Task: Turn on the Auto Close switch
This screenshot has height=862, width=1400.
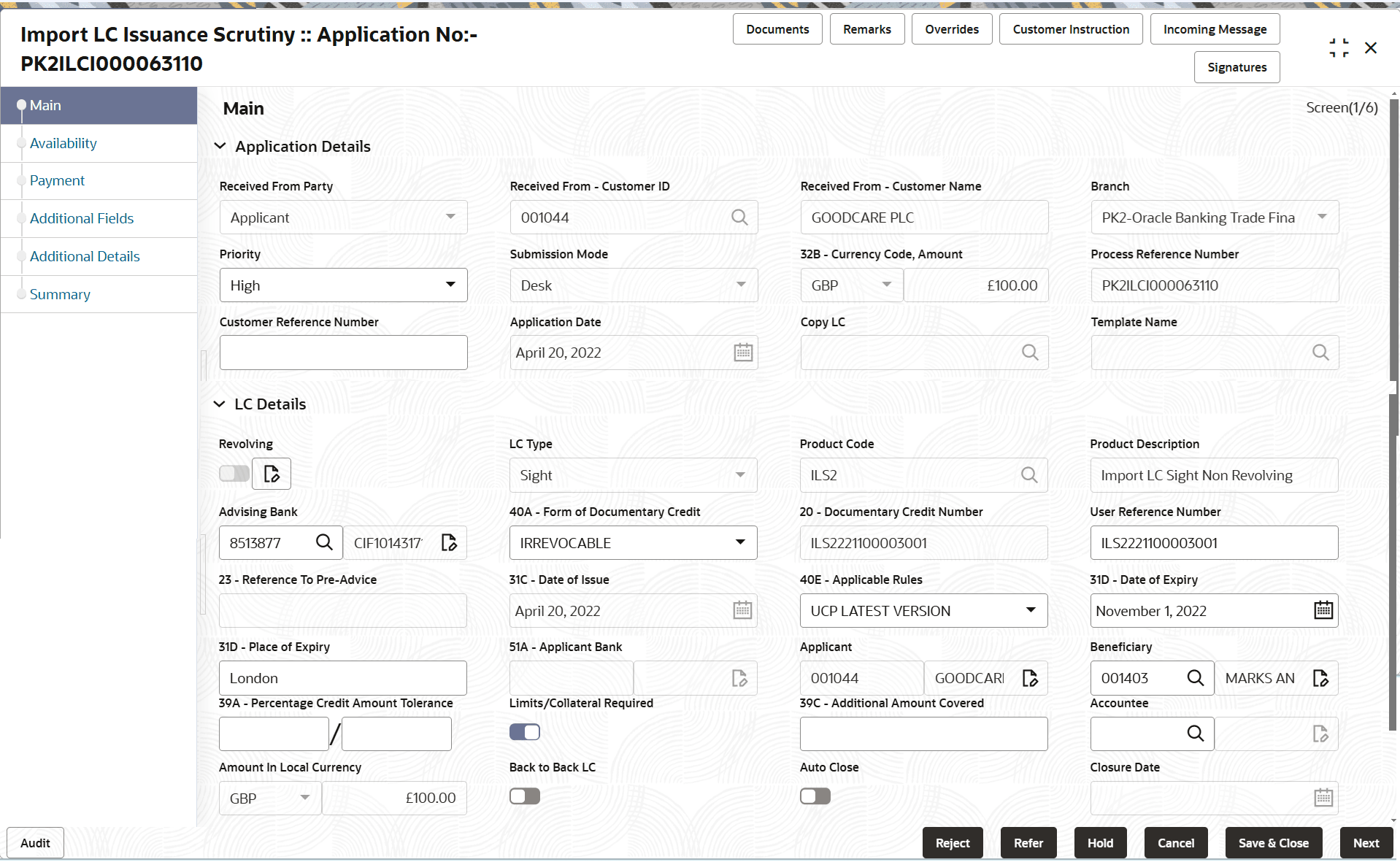Action: coord(815,796)
